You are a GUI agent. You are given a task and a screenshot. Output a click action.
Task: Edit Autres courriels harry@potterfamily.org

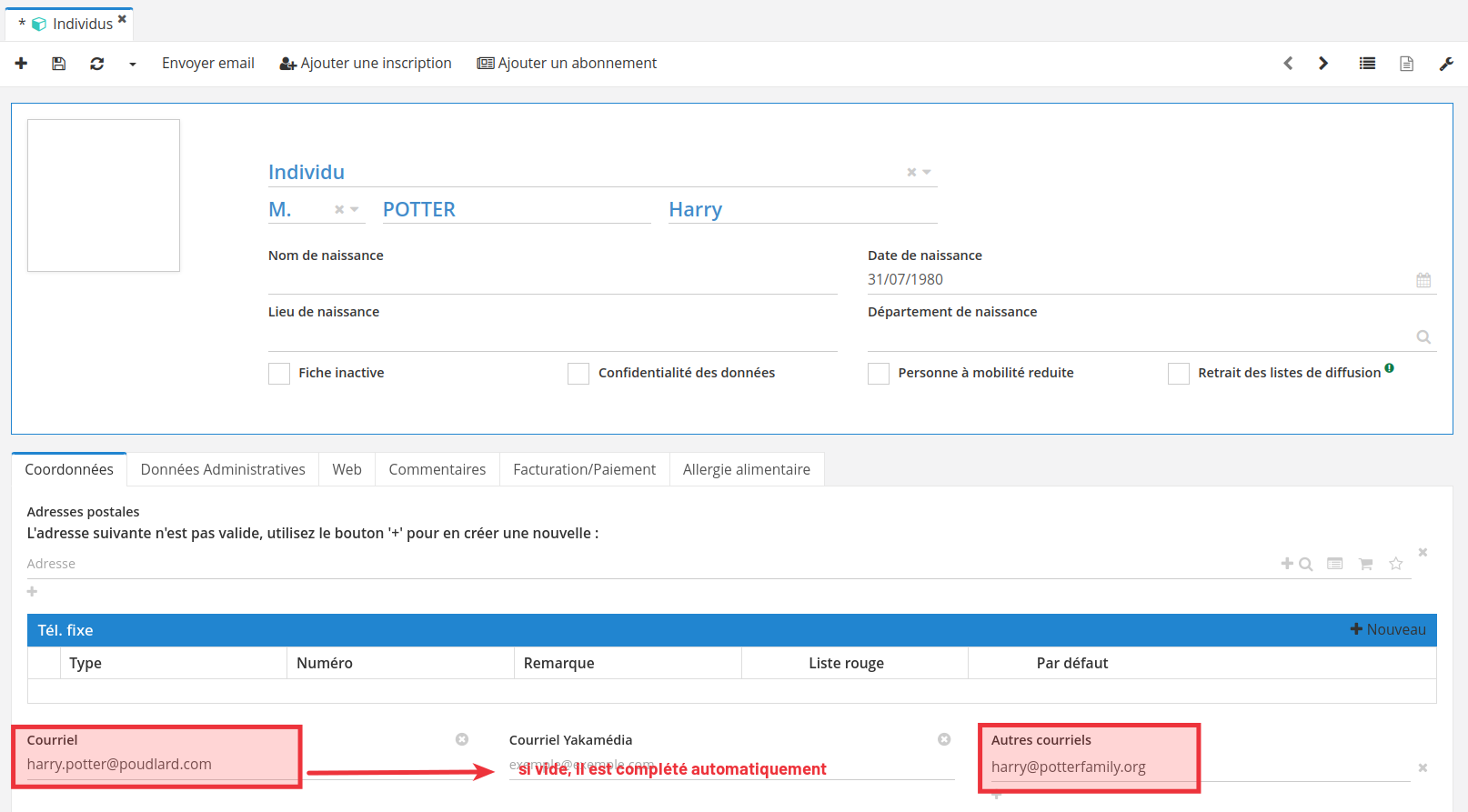pos(1200,767)
